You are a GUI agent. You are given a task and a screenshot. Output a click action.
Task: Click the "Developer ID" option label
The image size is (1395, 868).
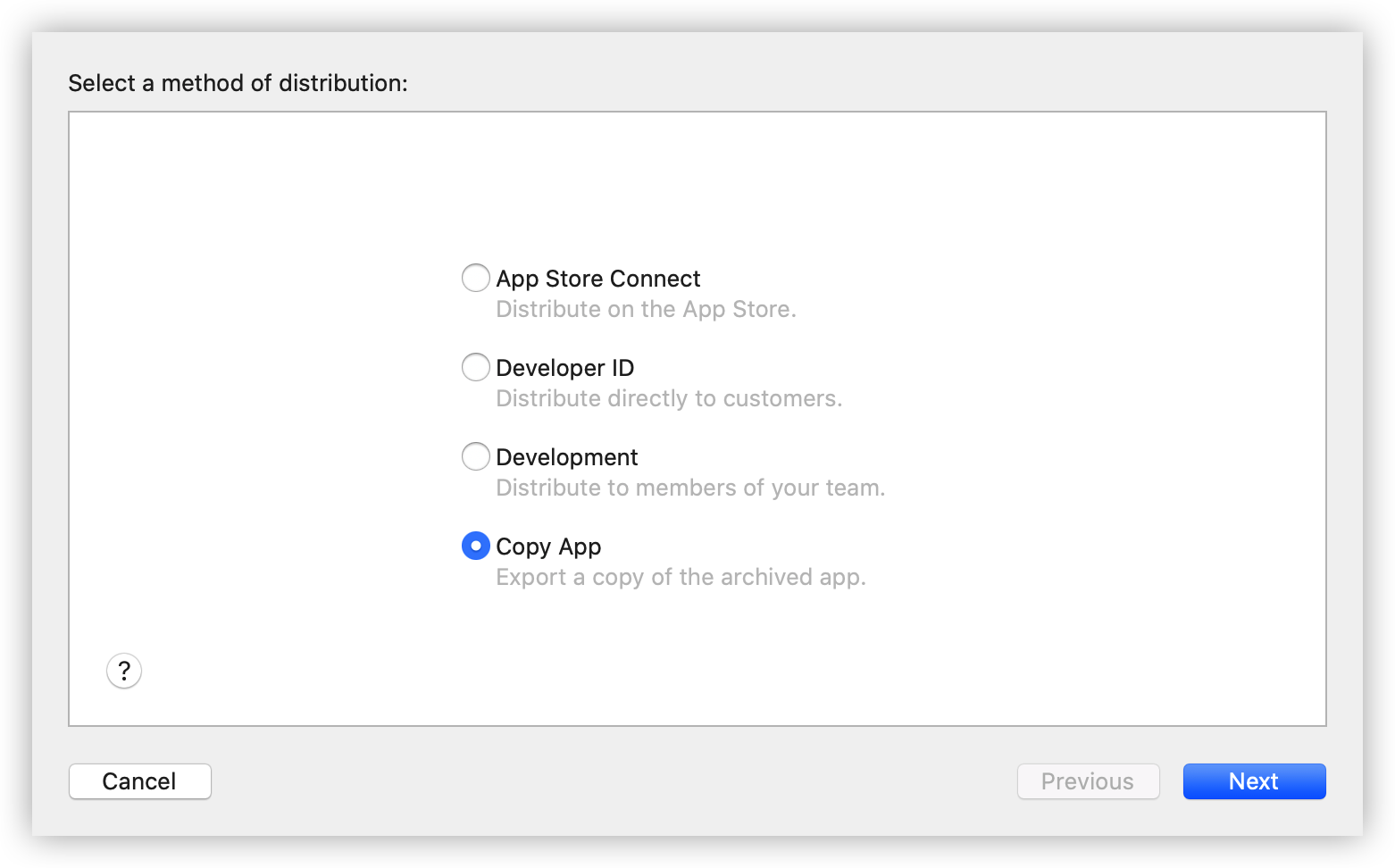pyautogui.click(x=564, y=368)
